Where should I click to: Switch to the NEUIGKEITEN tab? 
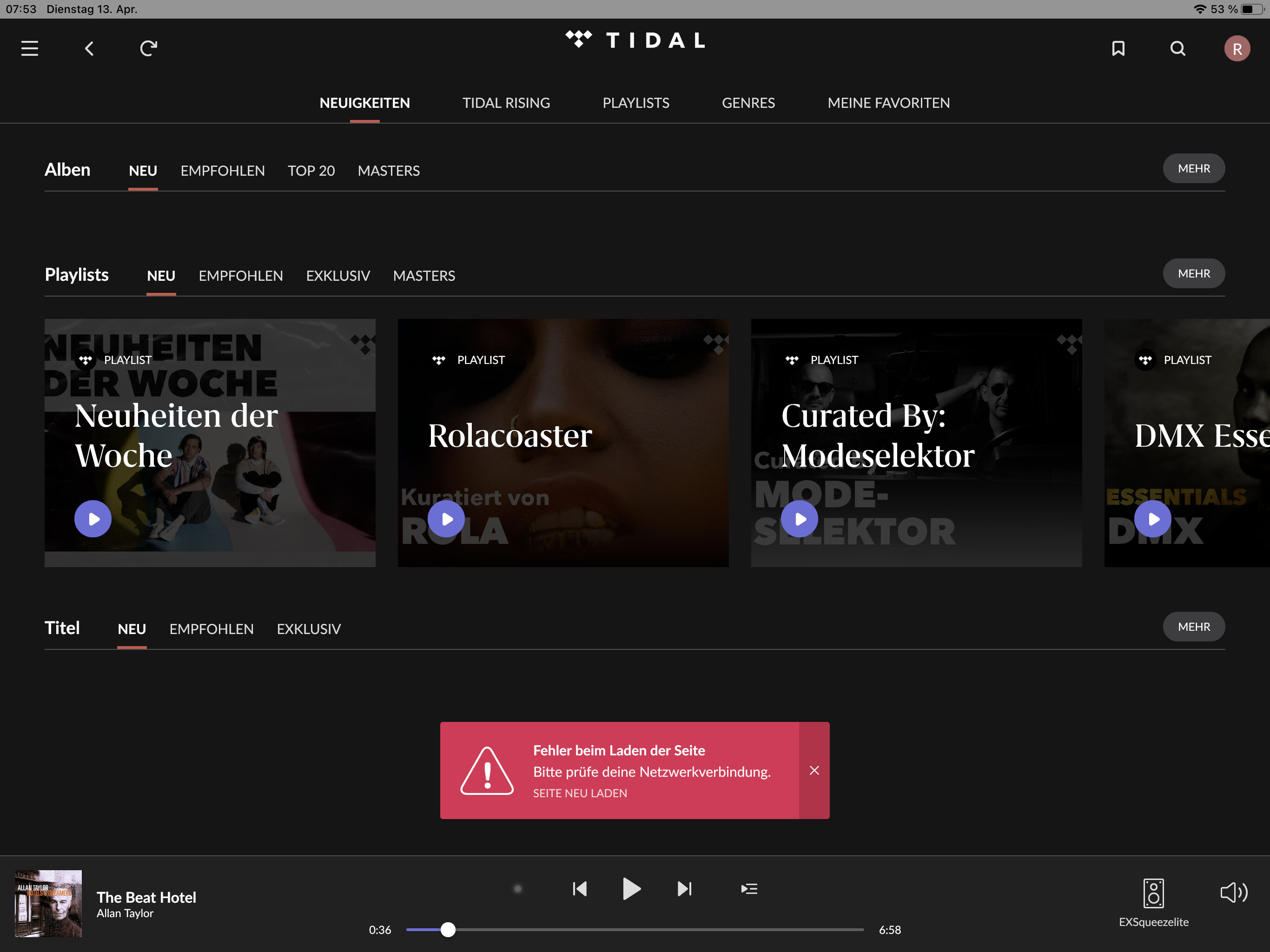coord(364,103)
